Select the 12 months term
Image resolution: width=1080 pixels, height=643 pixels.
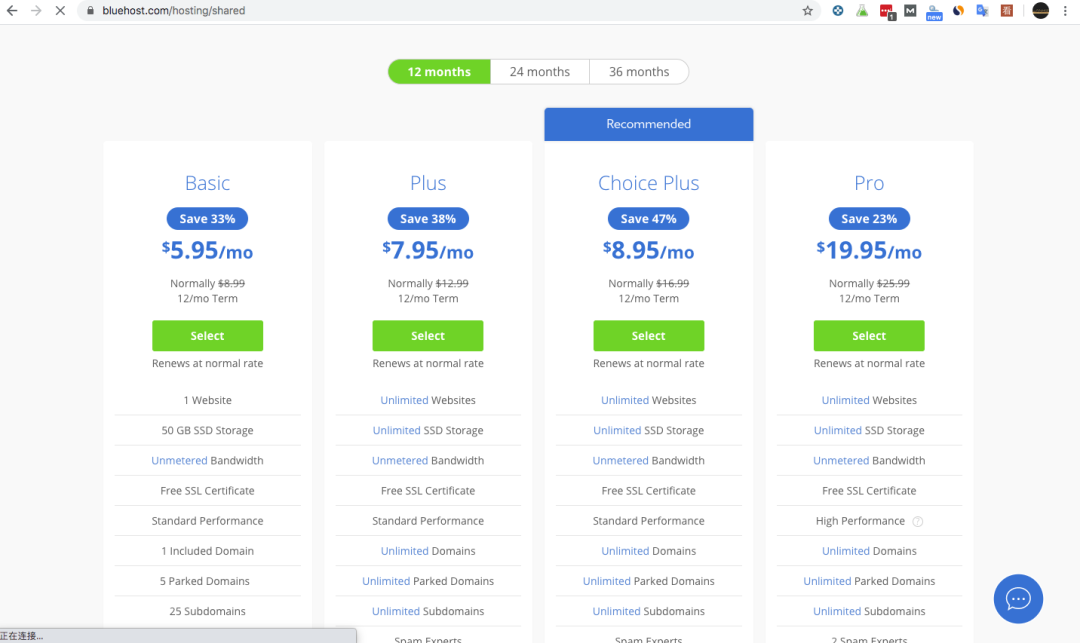(439, 72)
